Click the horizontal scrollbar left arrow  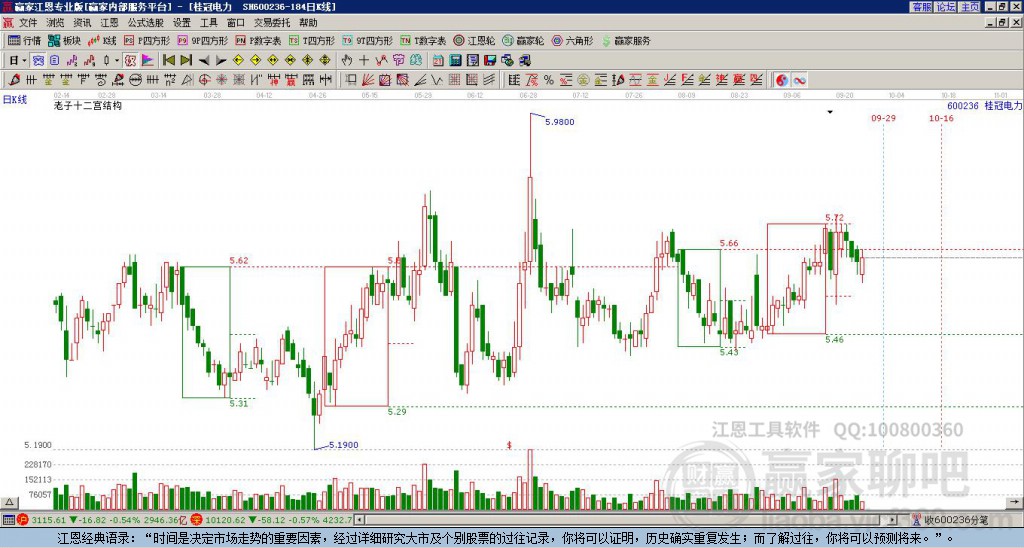click(x=359, y=520)
